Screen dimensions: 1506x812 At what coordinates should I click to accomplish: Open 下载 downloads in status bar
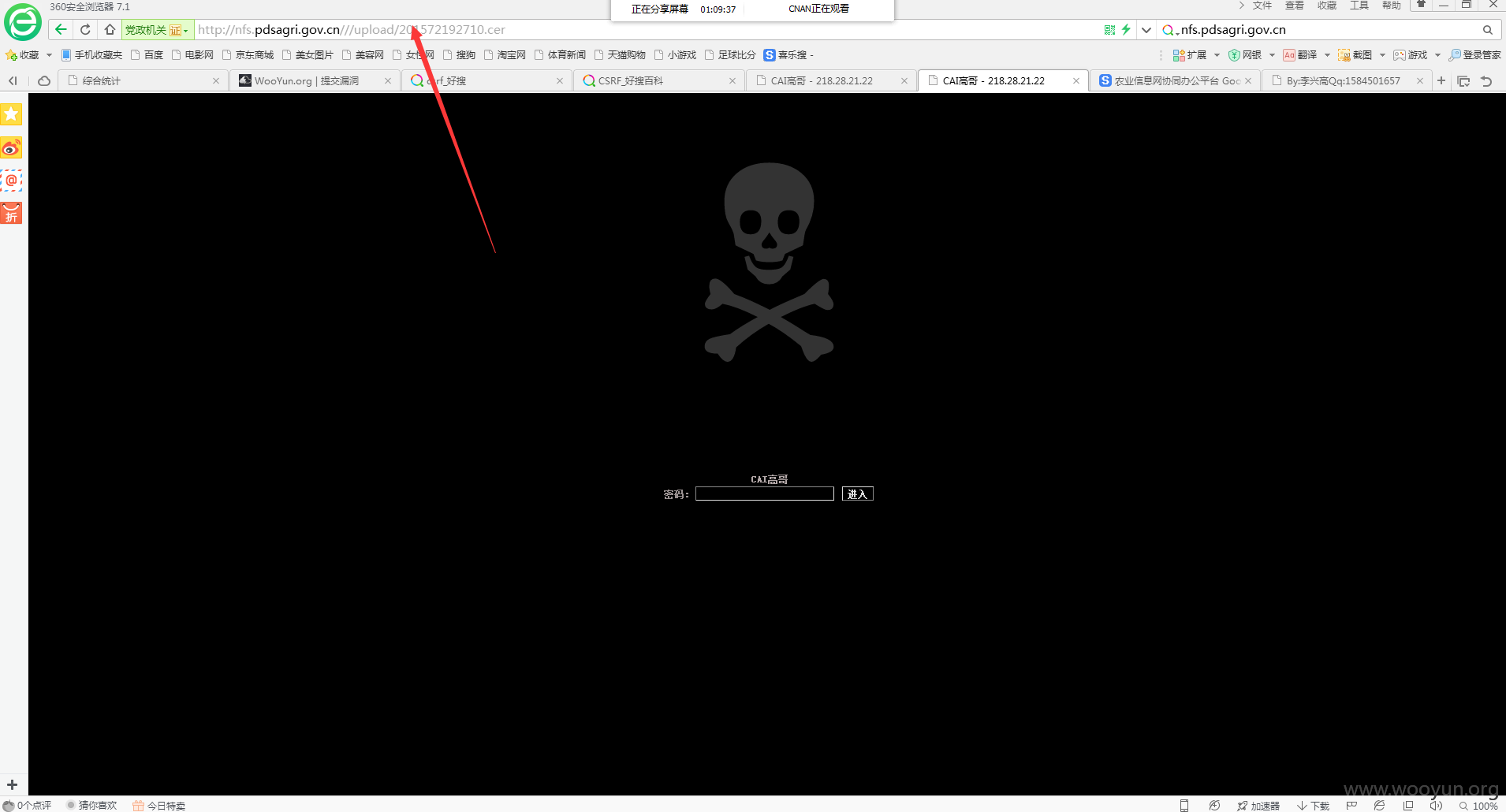click(x=1314, y=806)
